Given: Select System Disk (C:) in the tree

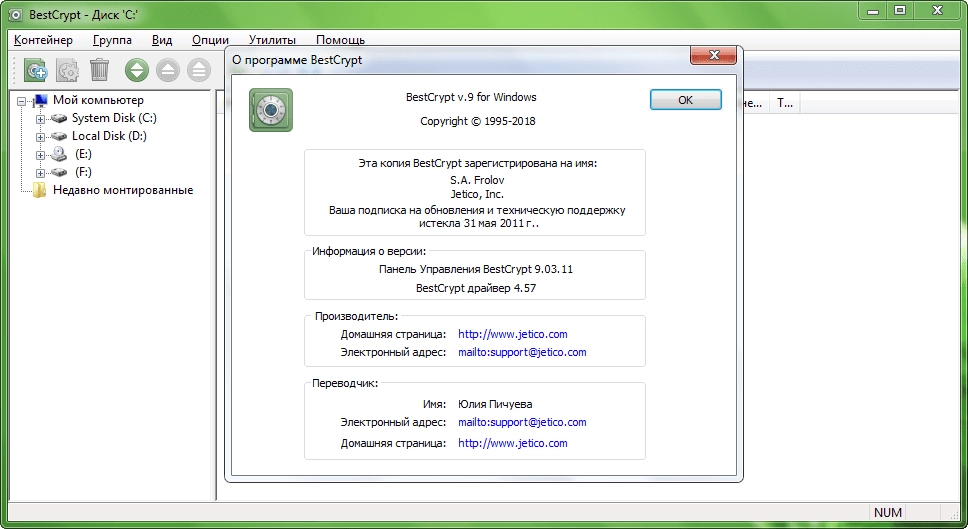Looking at the screenshot, I should pos(114,118).
